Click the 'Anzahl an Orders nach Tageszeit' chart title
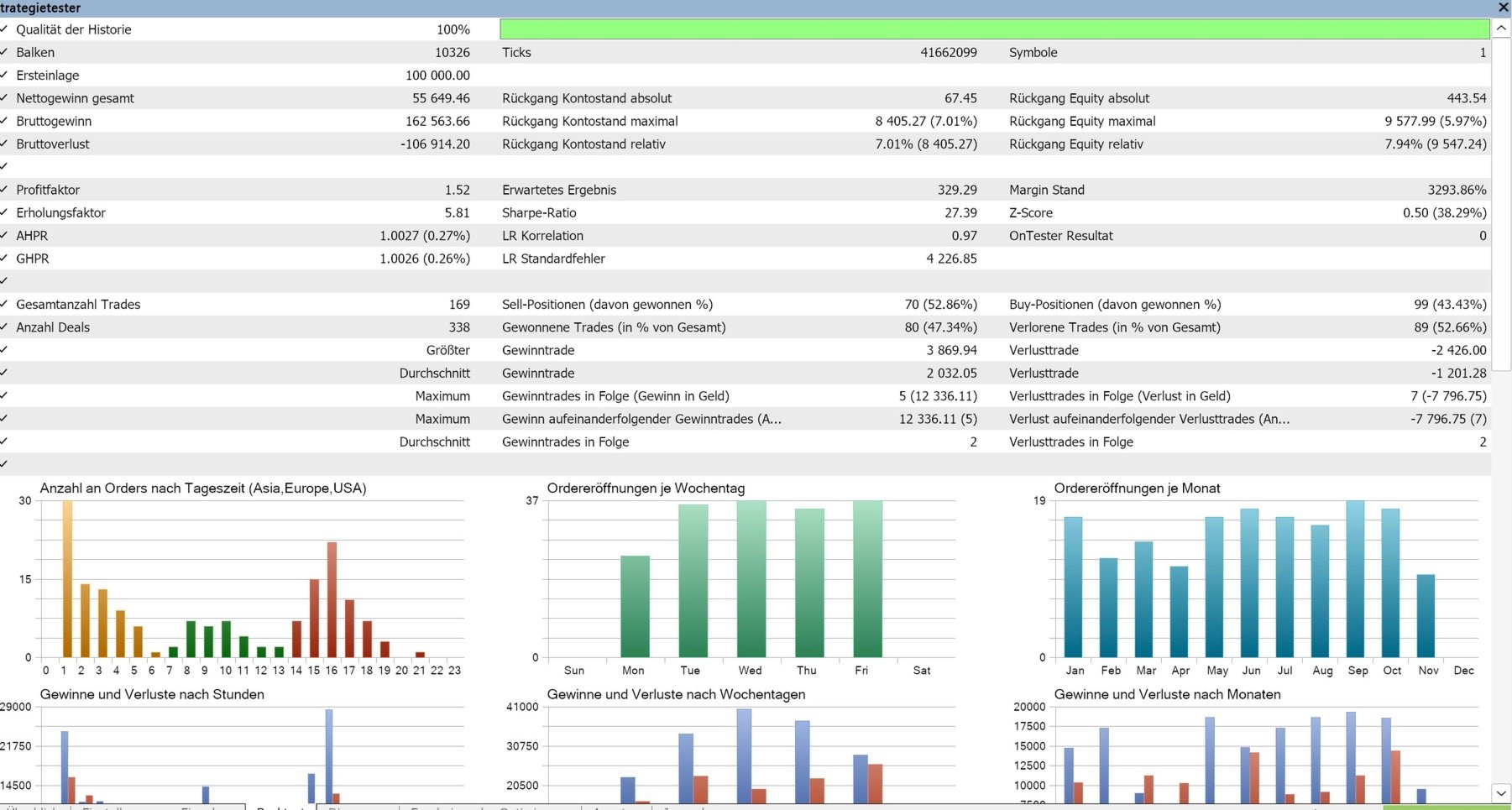Screen dimensions: 1512x810 click(203, 489)
